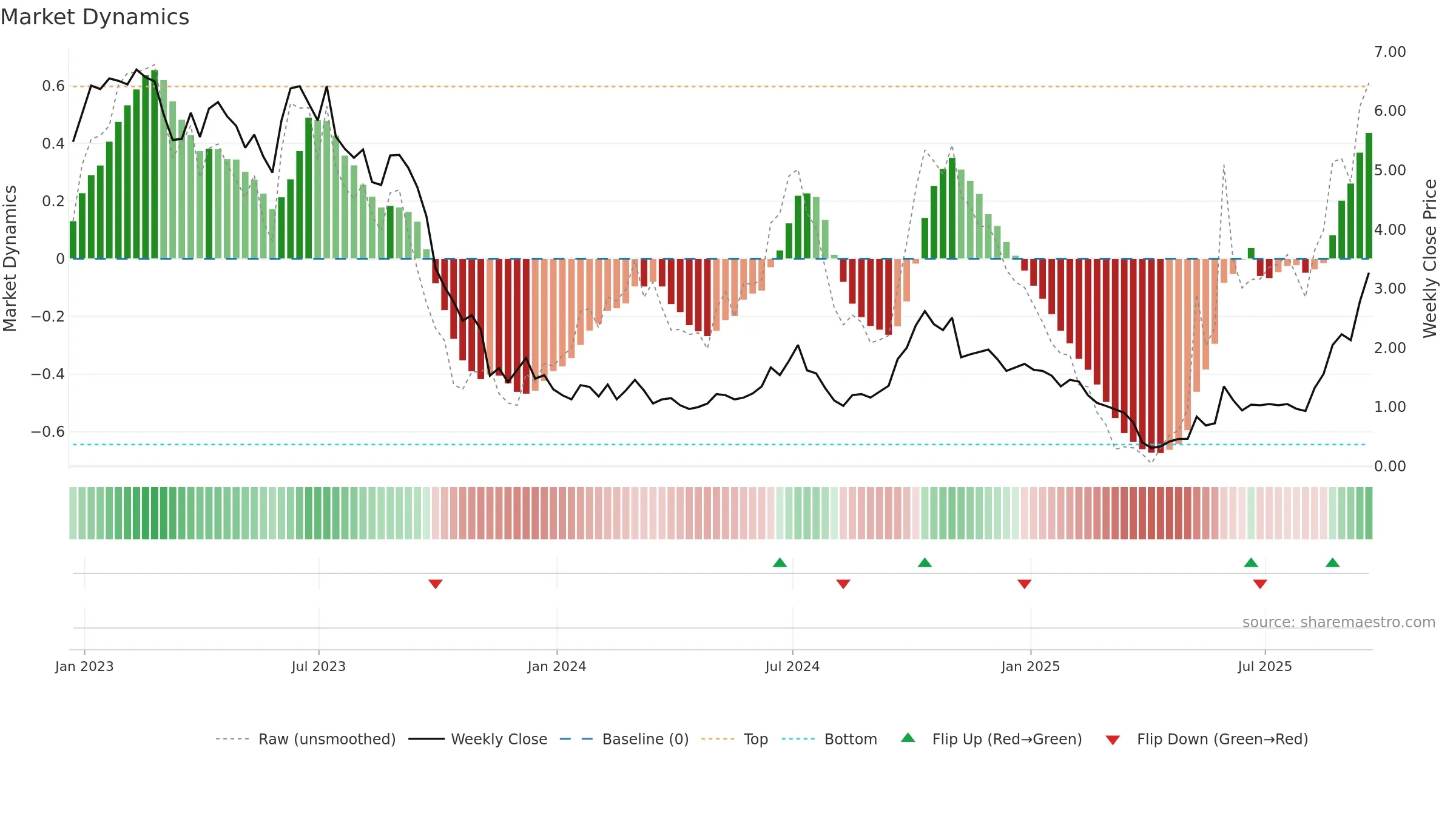The width and height of the screenshot is (1456, 819).
Task: Click the 6.00 right axis price label
Action: (1390, 111)
